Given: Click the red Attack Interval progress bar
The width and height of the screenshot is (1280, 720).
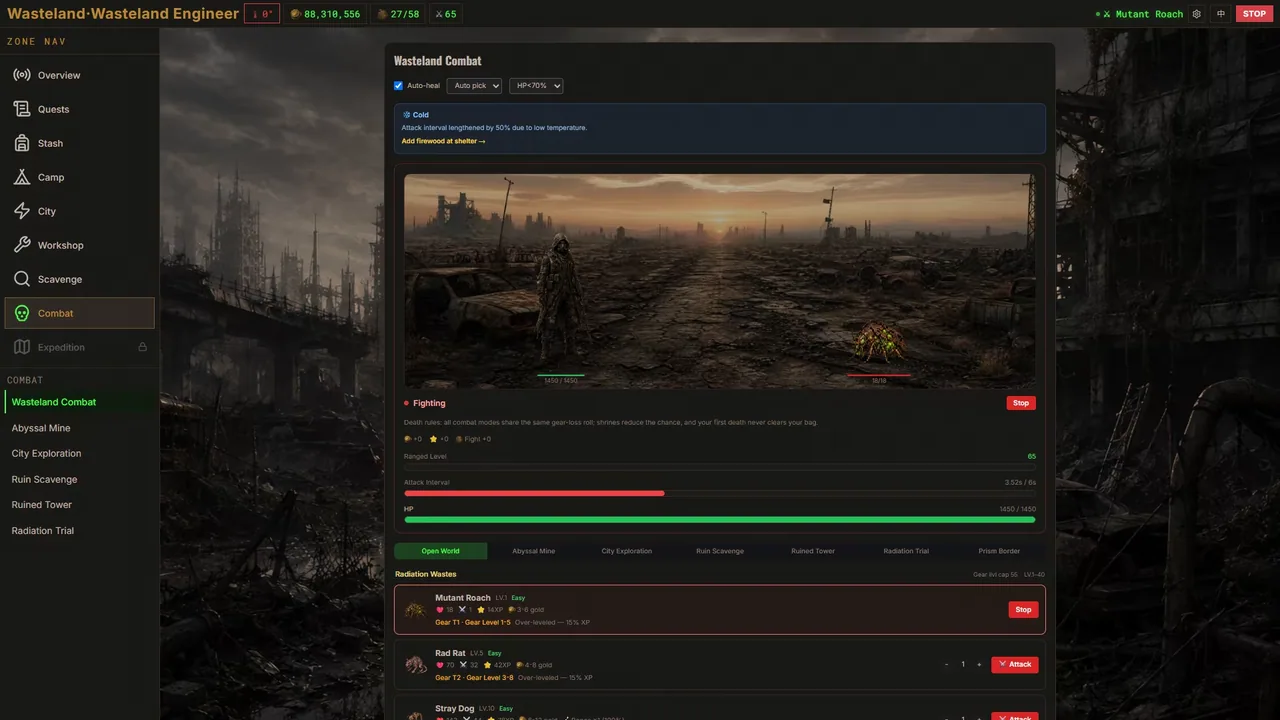Looking at the screenshot, I should coord(720,493).
